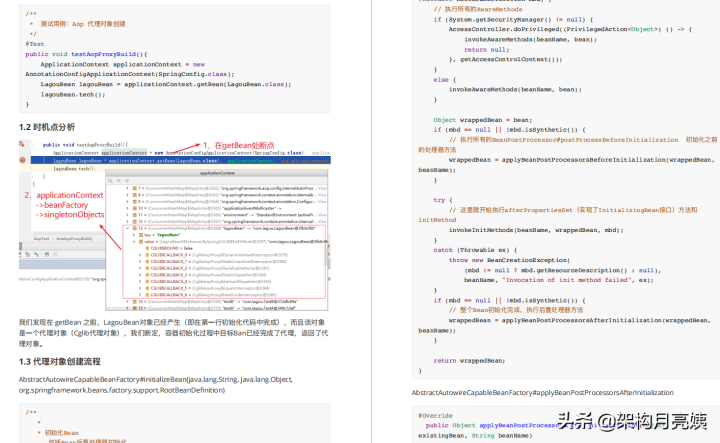The image size is (720, 443).
Task: Click 'catch (Throwable ex) {' code line
Action: [x=475, y=250]
